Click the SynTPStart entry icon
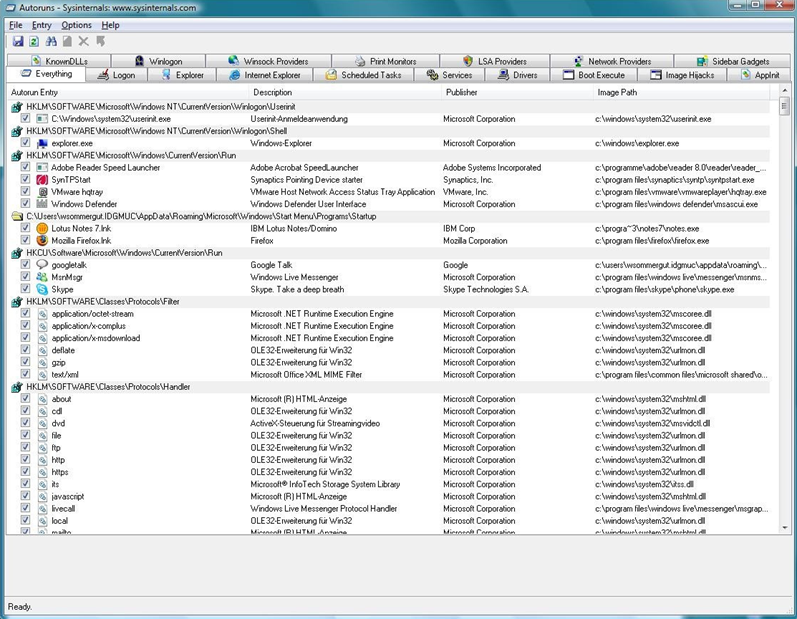 (x=42, y=179)
